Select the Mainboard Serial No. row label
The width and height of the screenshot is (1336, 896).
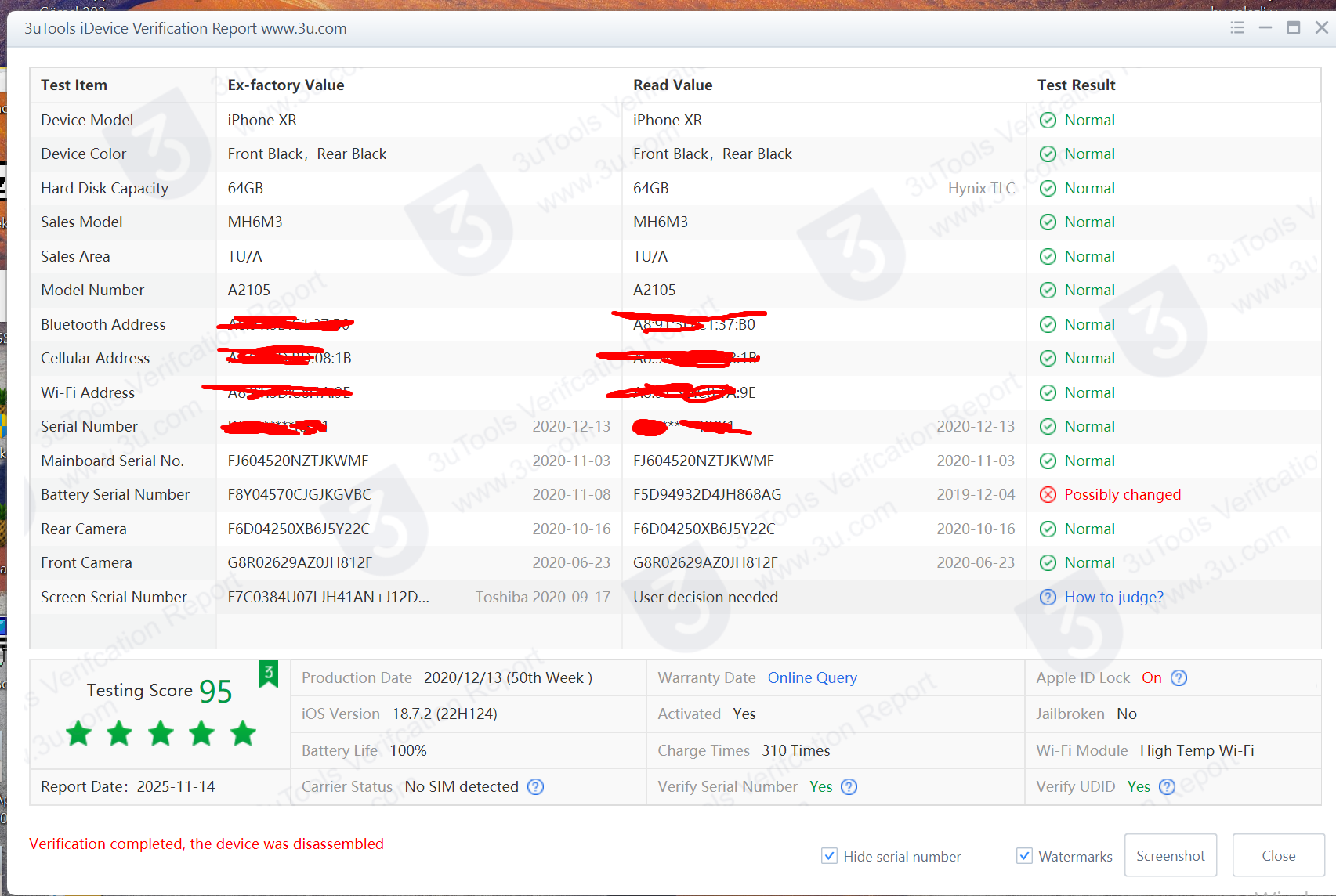click(112, 461)
